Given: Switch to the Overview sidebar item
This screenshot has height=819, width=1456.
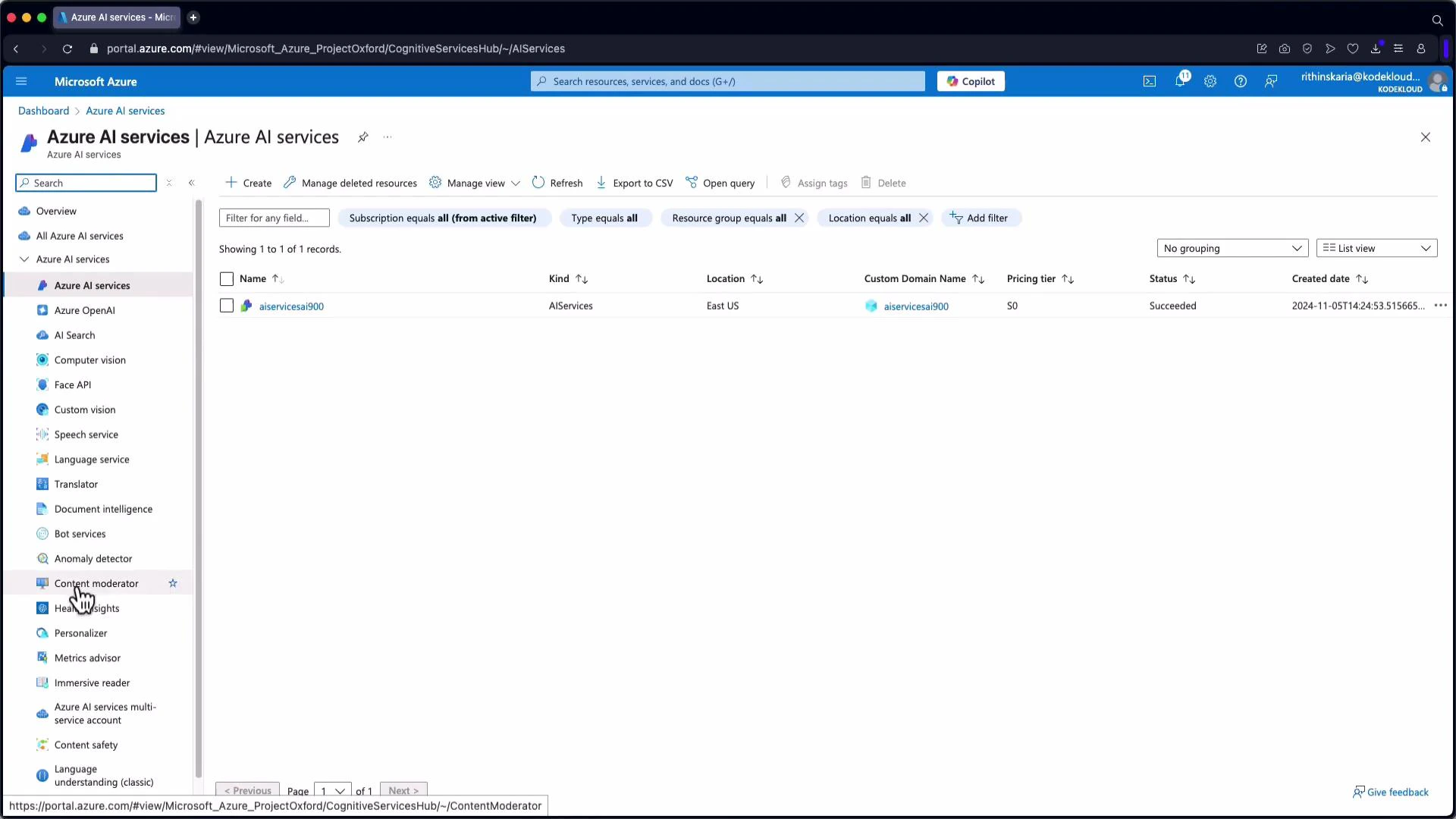Looking at the screenshot, I should 57,211.
